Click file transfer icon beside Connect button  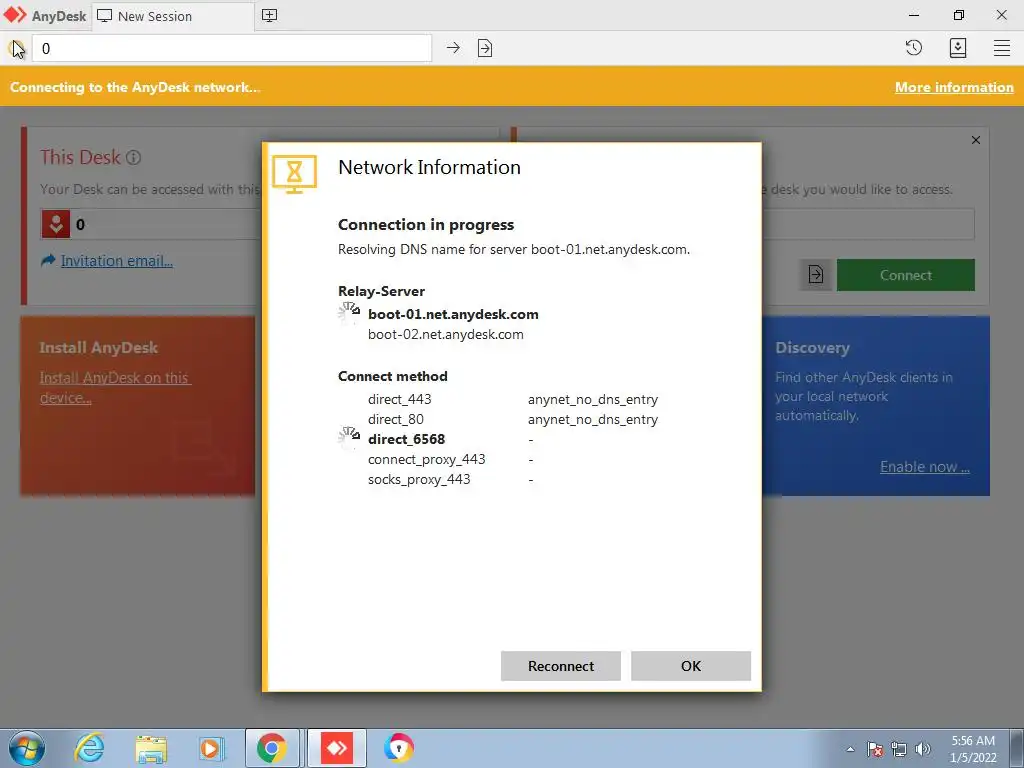tap(816, 274)
